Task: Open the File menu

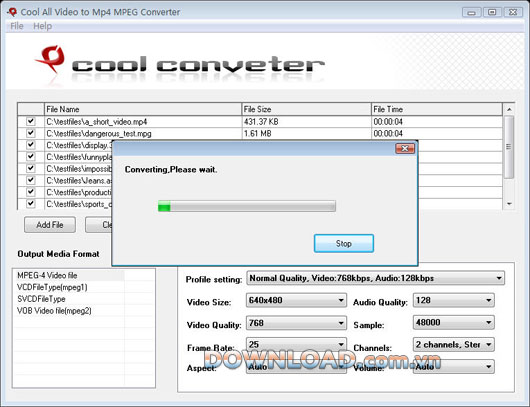Action: (17, 26)
